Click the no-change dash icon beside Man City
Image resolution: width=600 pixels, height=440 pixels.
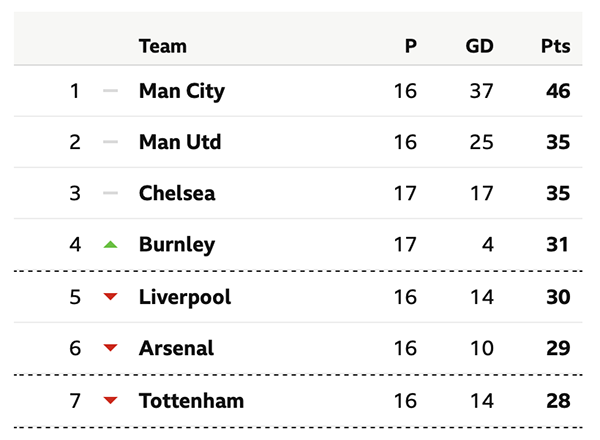[110, 91]
